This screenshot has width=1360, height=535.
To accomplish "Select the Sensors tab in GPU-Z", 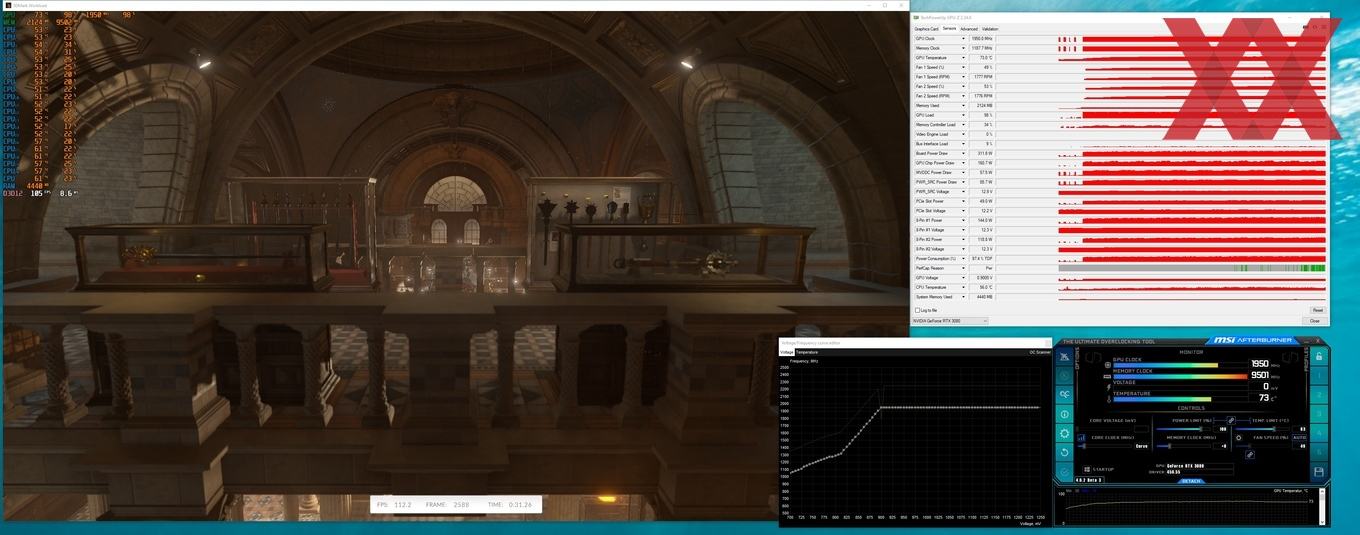I will coord(949,28).
